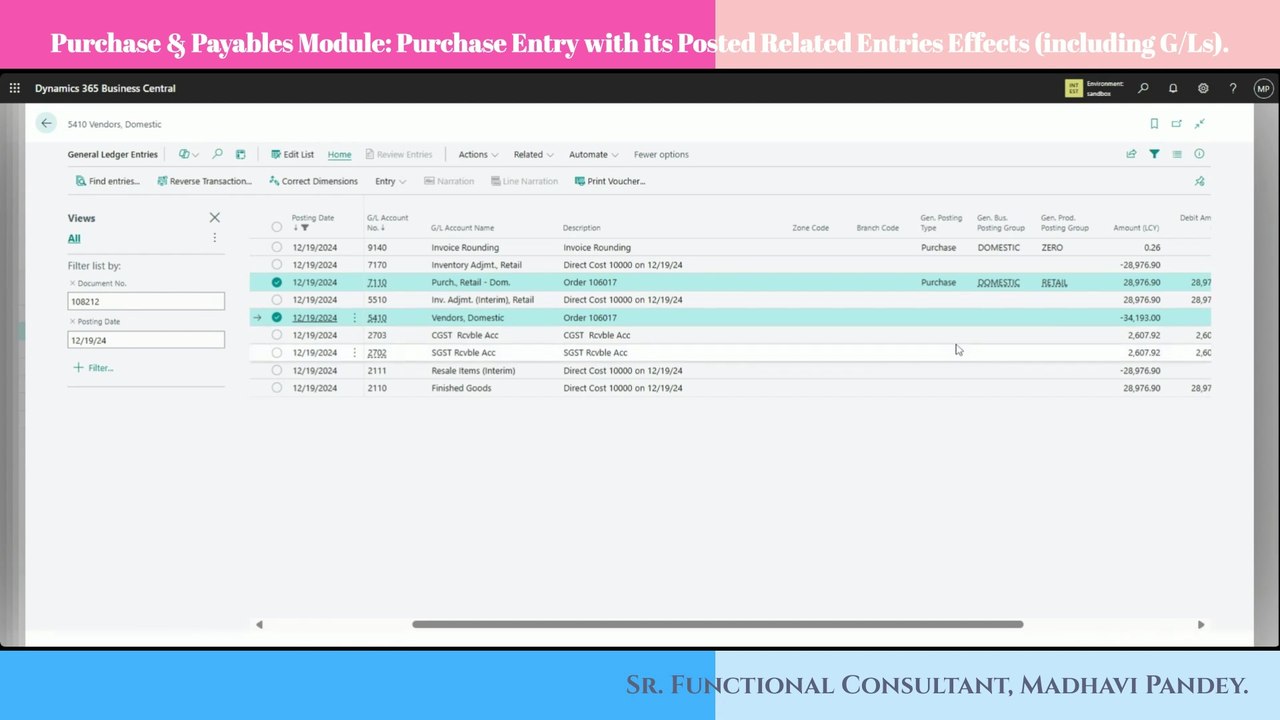Open the analysis mode dropdown icon
The image size is (1280, 720).
pos(188,154)
